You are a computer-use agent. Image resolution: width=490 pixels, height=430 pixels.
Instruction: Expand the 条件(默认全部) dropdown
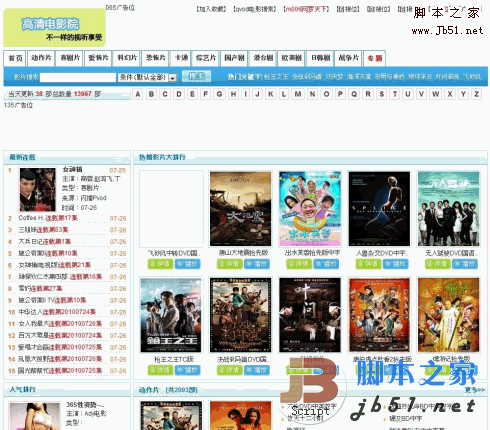tap(147, 77)
